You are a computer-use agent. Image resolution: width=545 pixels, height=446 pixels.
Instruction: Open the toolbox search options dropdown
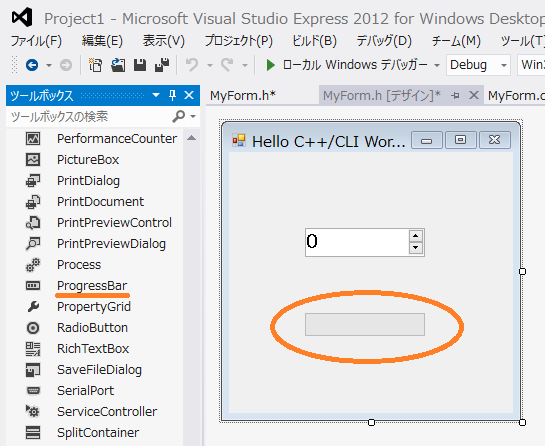pyautogui.click(x=193, y=116)
